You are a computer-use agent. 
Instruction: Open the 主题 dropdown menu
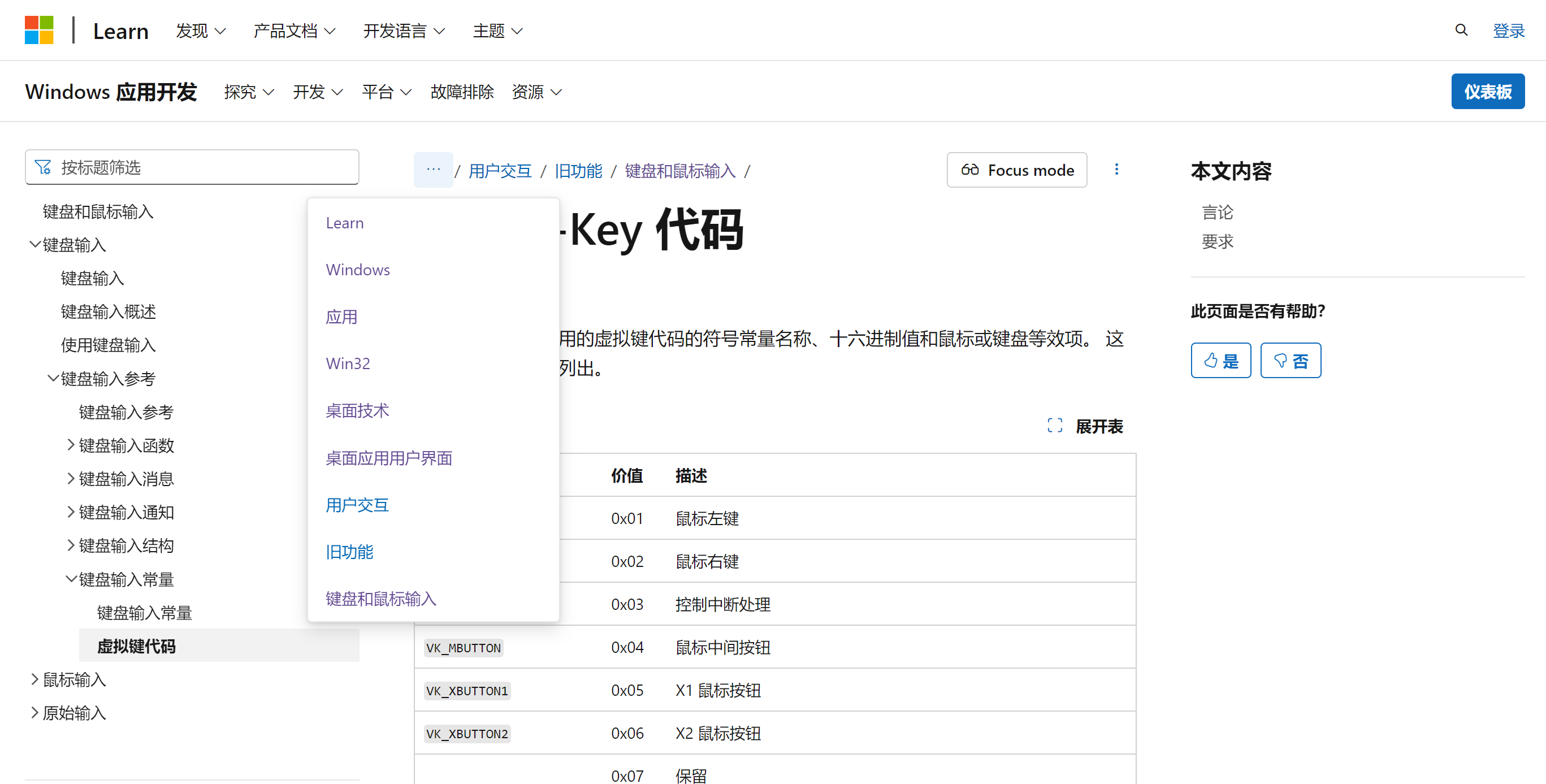pos(497,31)
